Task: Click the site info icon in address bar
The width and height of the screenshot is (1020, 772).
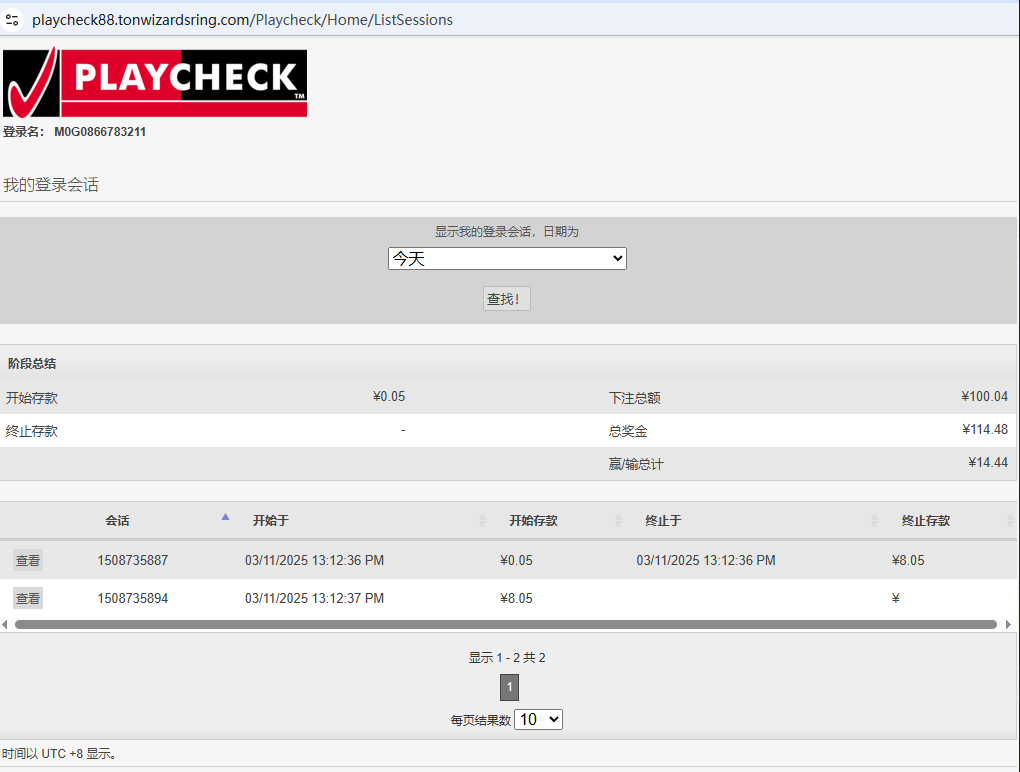Action: (12, 19)
